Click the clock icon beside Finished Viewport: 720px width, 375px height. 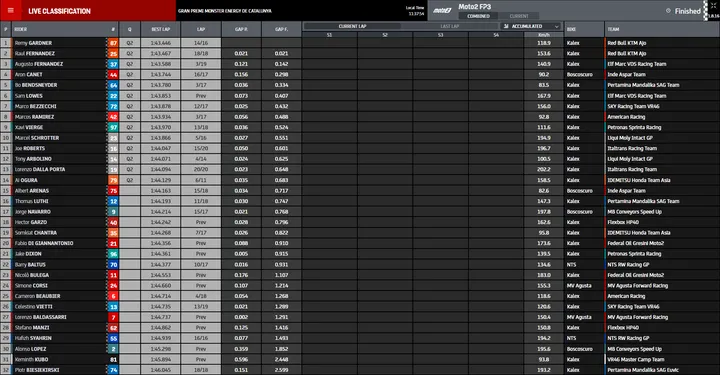pos(668,11)
